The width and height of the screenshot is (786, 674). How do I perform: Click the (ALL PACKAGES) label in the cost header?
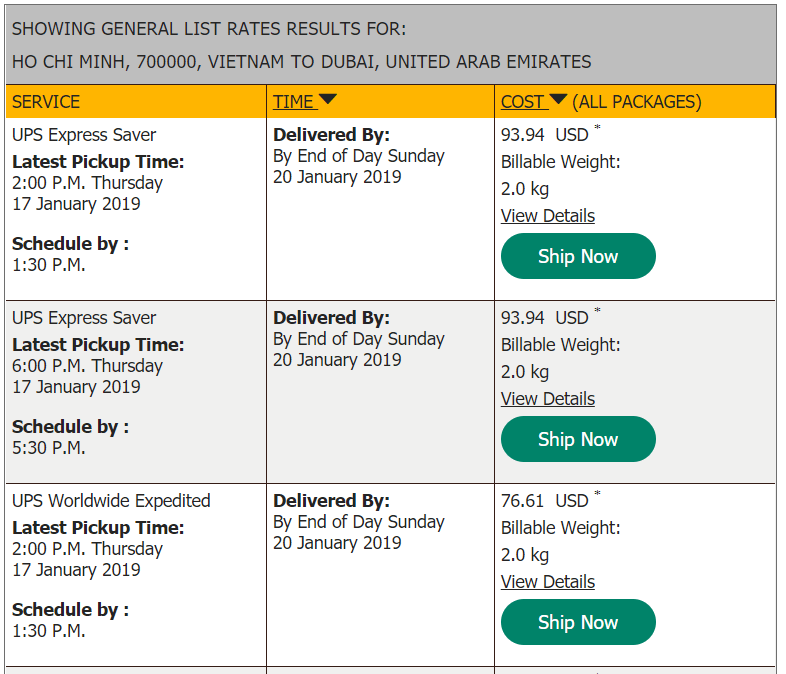pyautogui.click(x=637, y=102)
